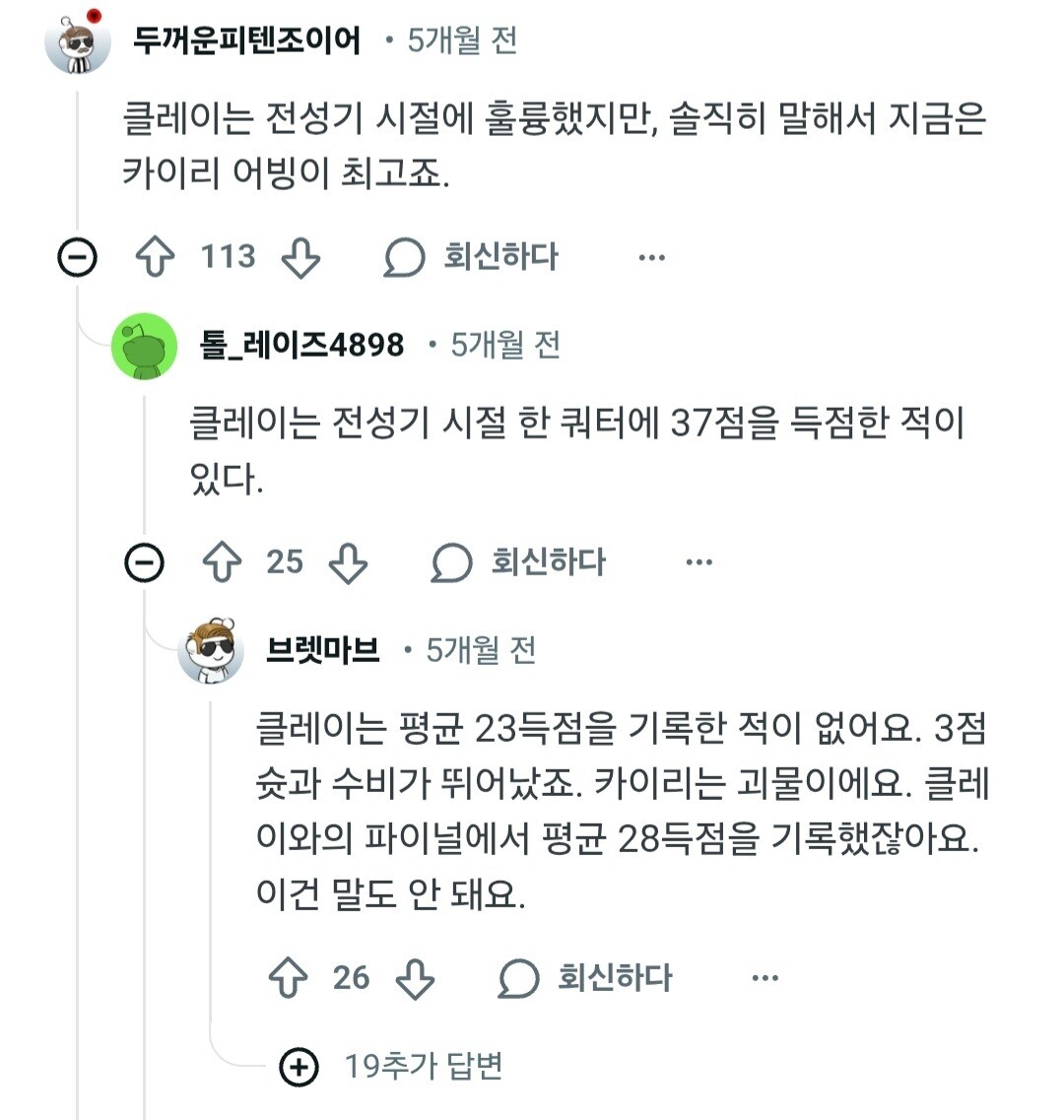The width and height of the screenshot is (1064, 1120).
Task: Reply to the 25-vote comment
Action: pos(518,562)
